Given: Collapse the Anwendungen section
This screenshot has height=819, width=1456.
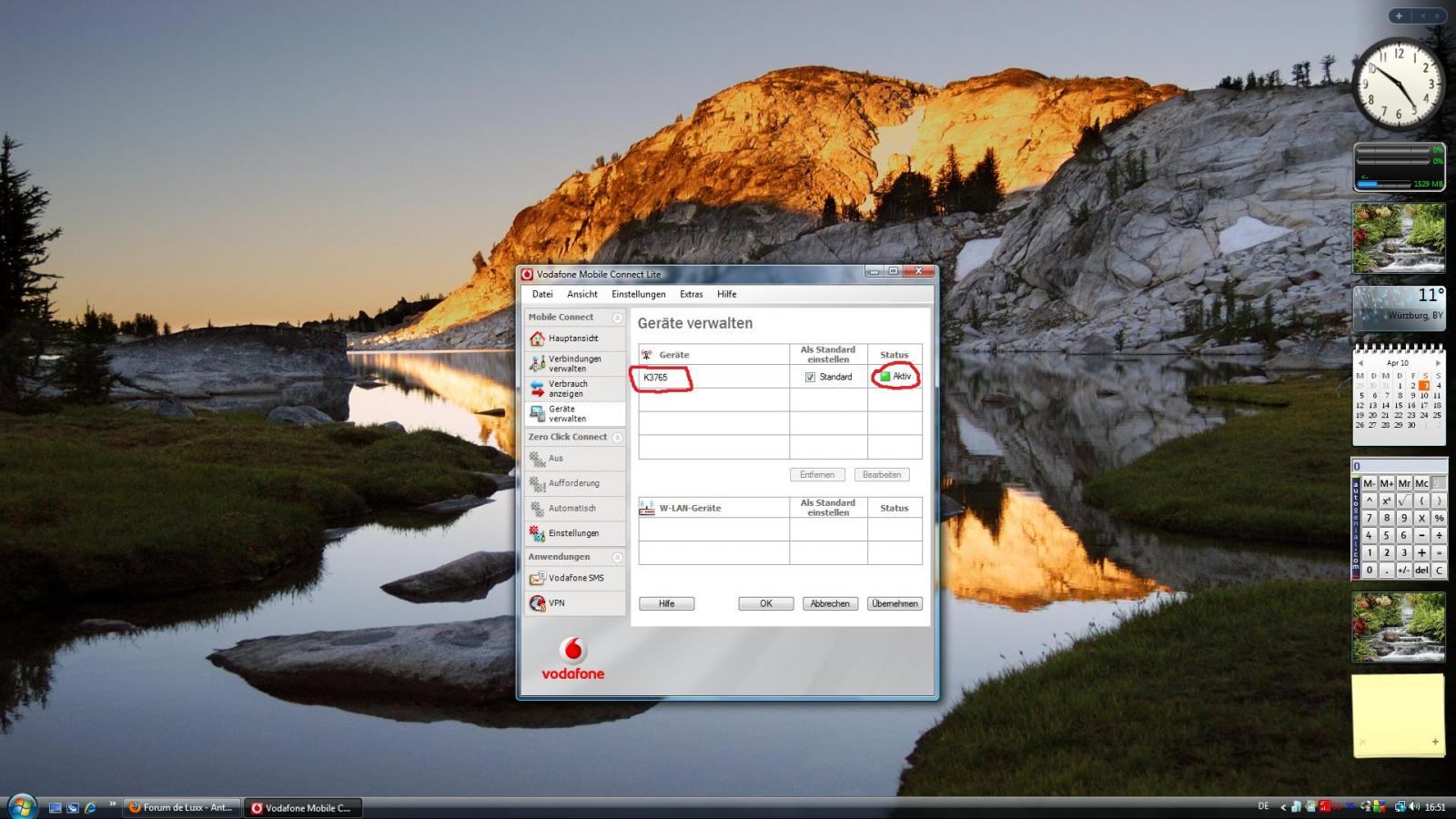Looking at the screenshot, I should click(617, 557).
